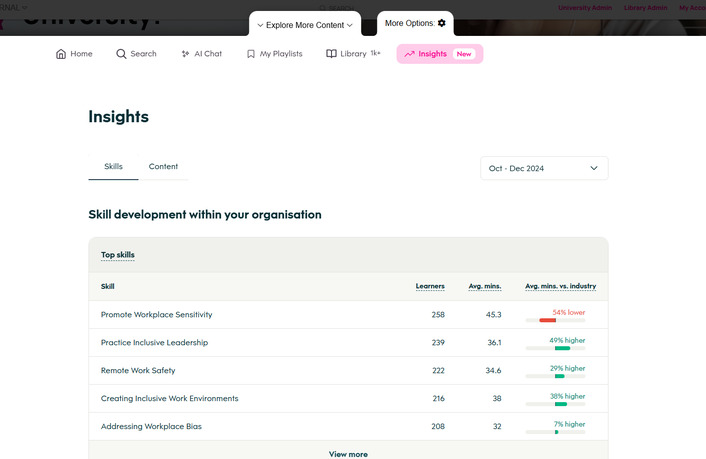Click the 216 learners value
The width and height of the screenshot is (706, 459).
click(439, 399)
